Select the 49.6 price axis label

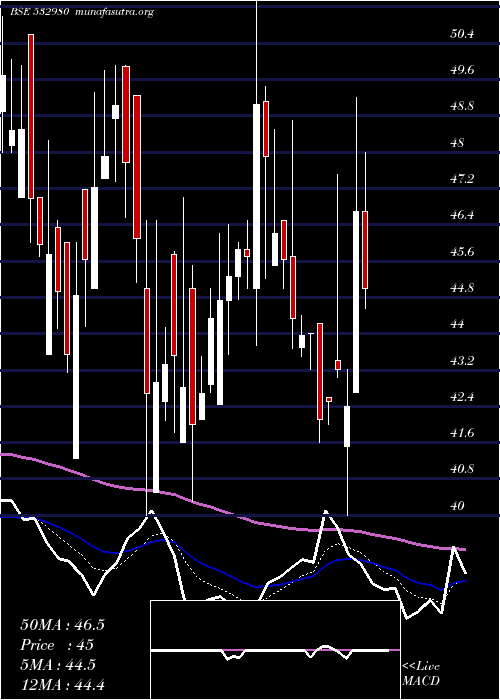[x=462, y=70]
